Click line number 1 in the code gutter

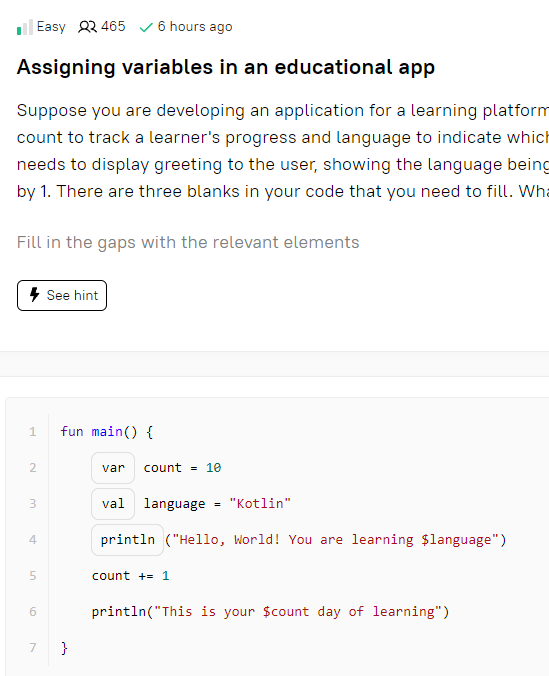33,432
